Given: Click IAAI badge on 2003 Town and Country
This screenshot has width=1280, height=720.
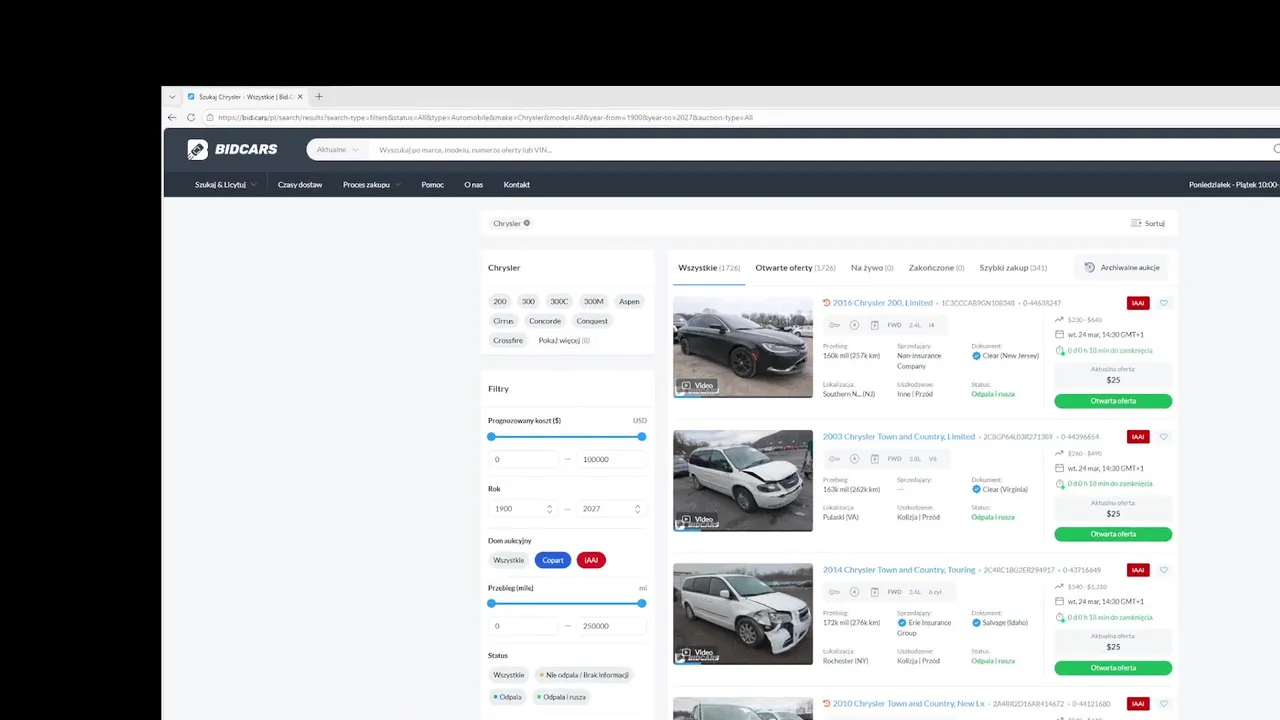Looking at the screenshot, I should pyautogui.click(x=1138, y=437).
